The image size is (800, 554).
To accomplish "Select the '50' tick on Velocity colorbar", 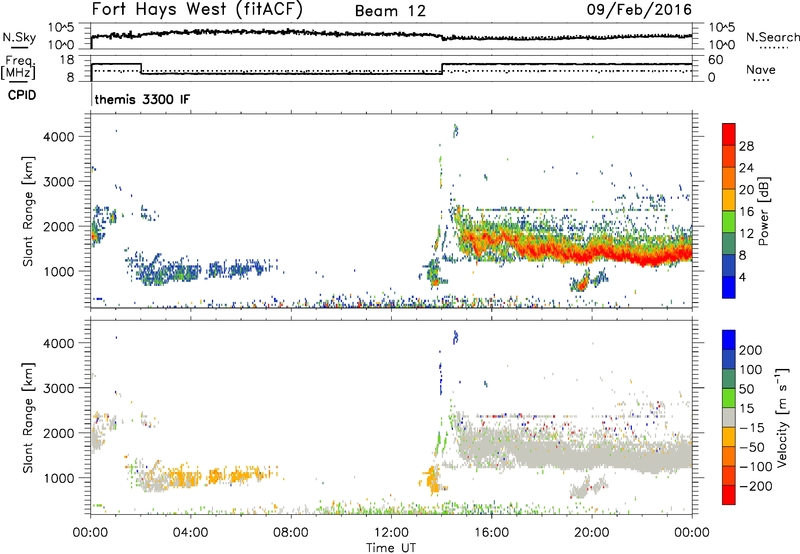I will (746, 389).
